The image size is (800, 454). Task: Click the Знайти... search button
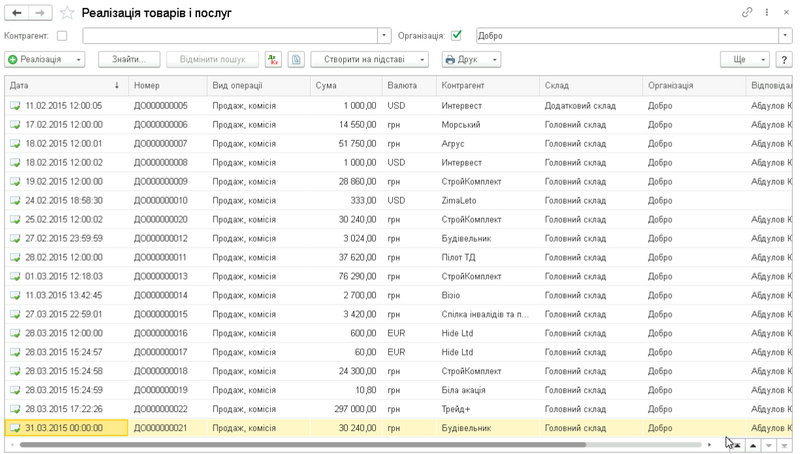click(x=129, y=60)
